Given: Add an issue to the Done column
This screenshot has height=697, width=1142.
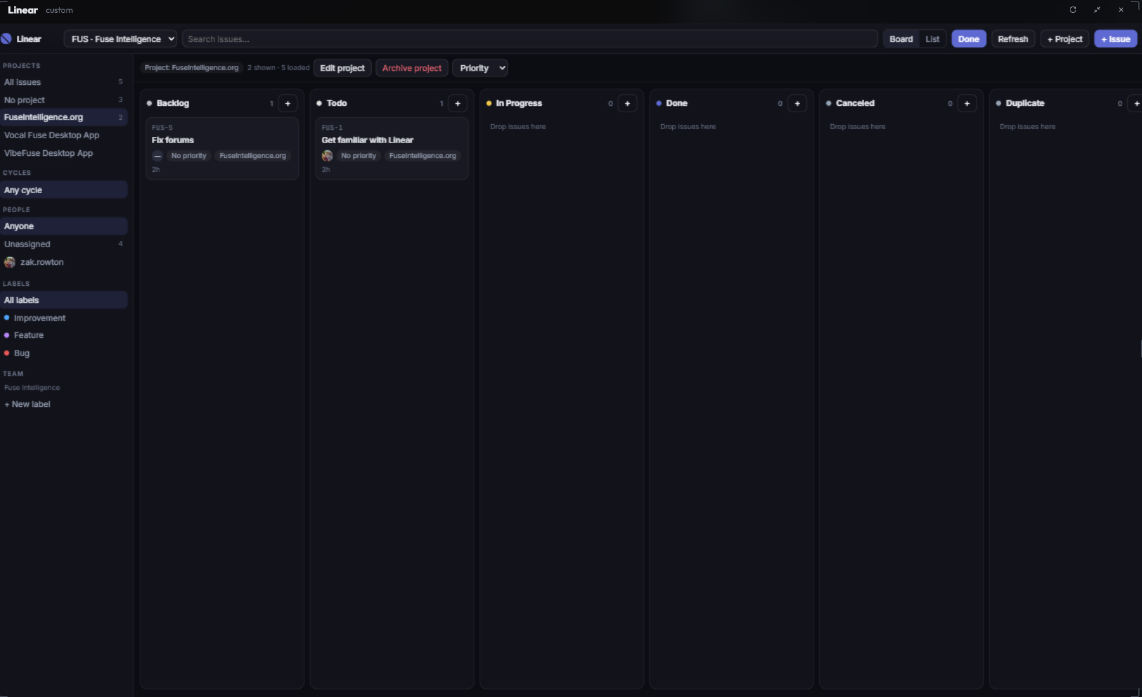Looking at the screenshot, I should 797,103.
